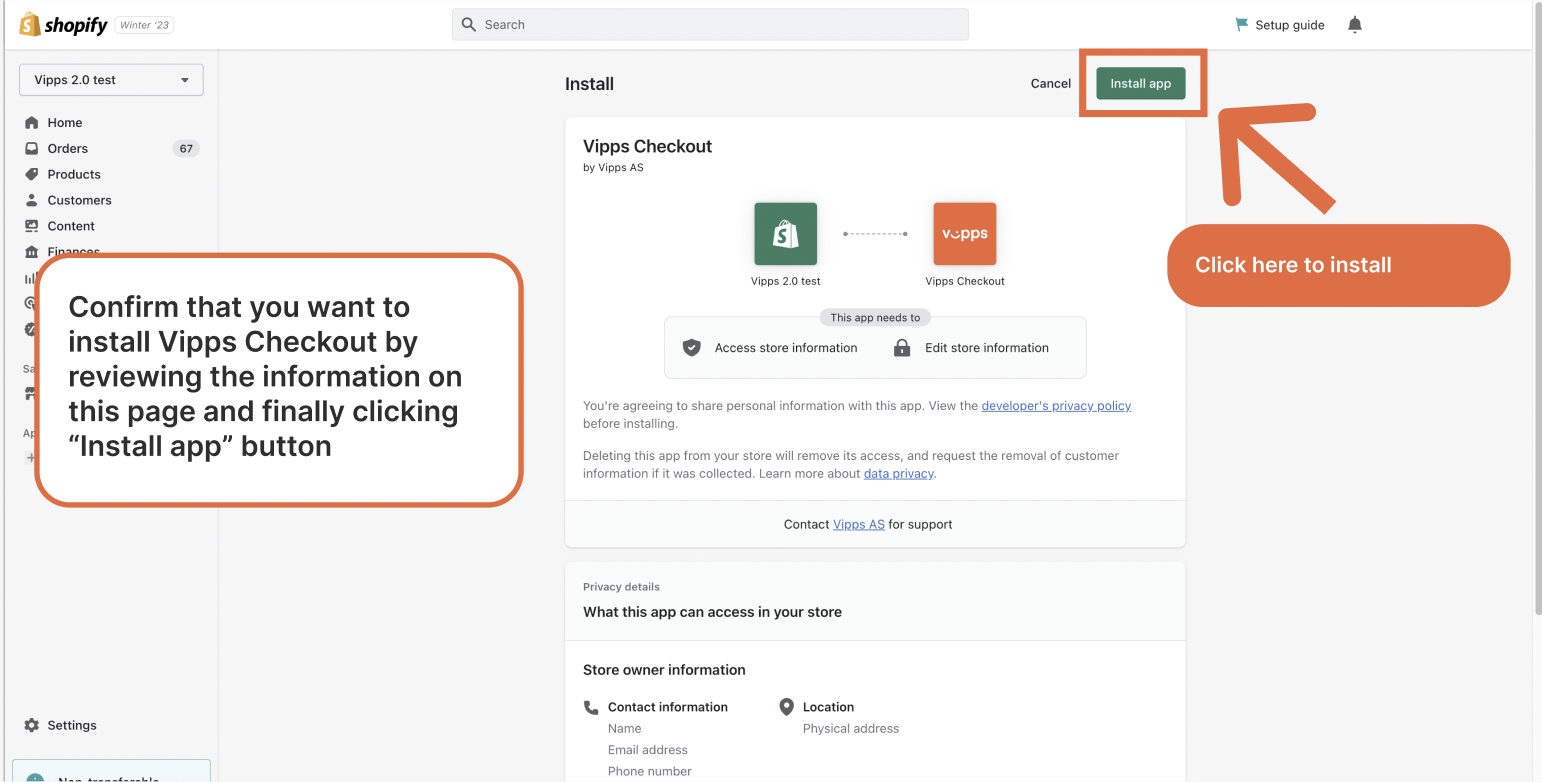The height and width of the screenshot is (782, 1542).
Task: Click the Edit store information lock icon
Action: point(902,348)
